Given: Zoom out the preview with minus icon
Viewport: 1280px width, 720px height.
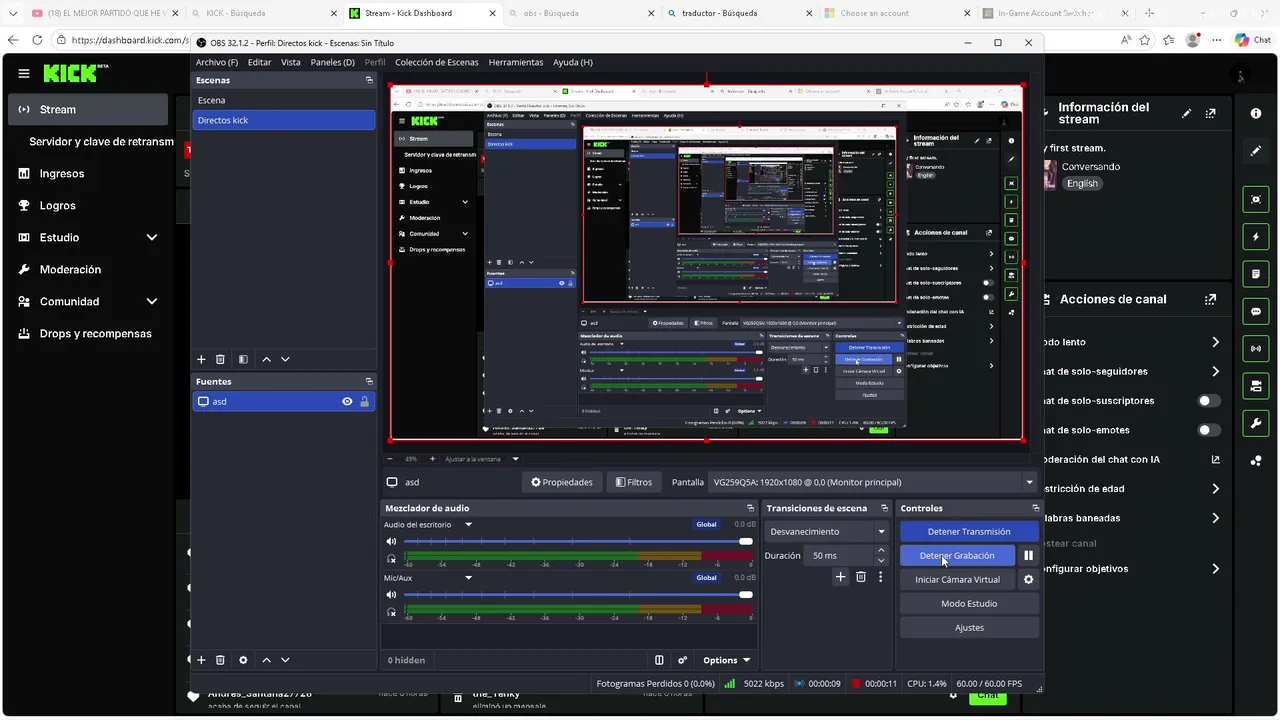Looking at the screenshot, I should pos(390,459).
